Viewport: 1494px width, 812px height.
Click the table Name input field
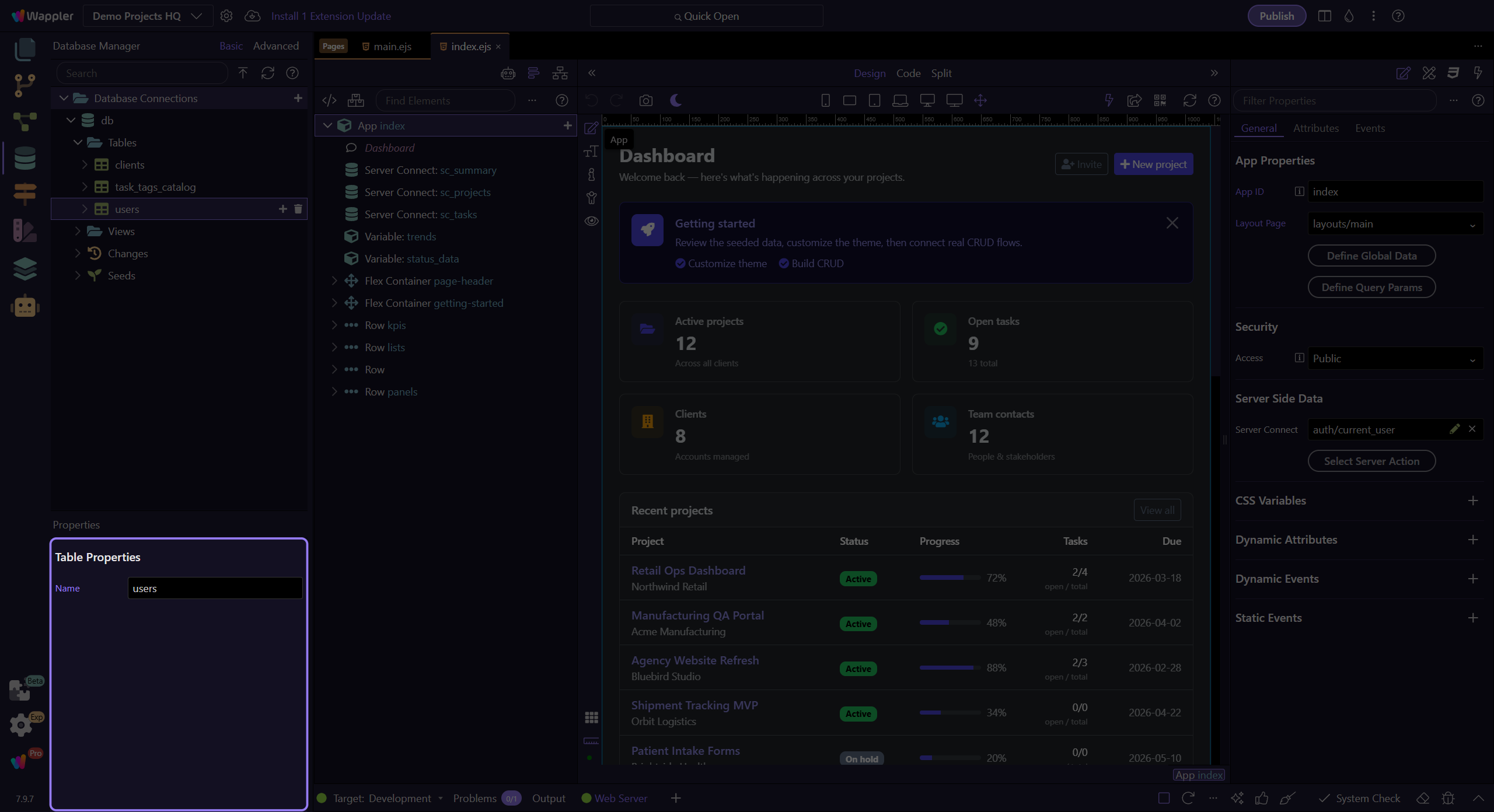pyautogui.click(x=215, y=588)
